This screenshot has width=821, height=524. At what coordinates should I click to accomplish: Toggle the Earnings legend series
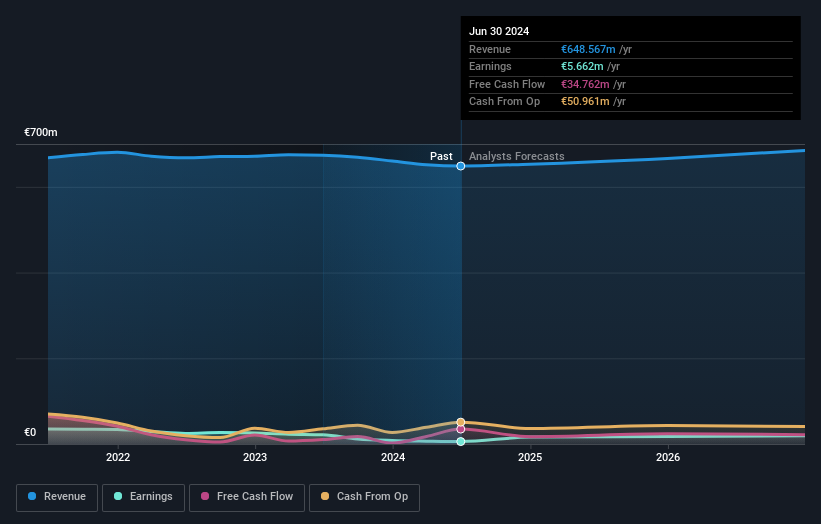143,497
